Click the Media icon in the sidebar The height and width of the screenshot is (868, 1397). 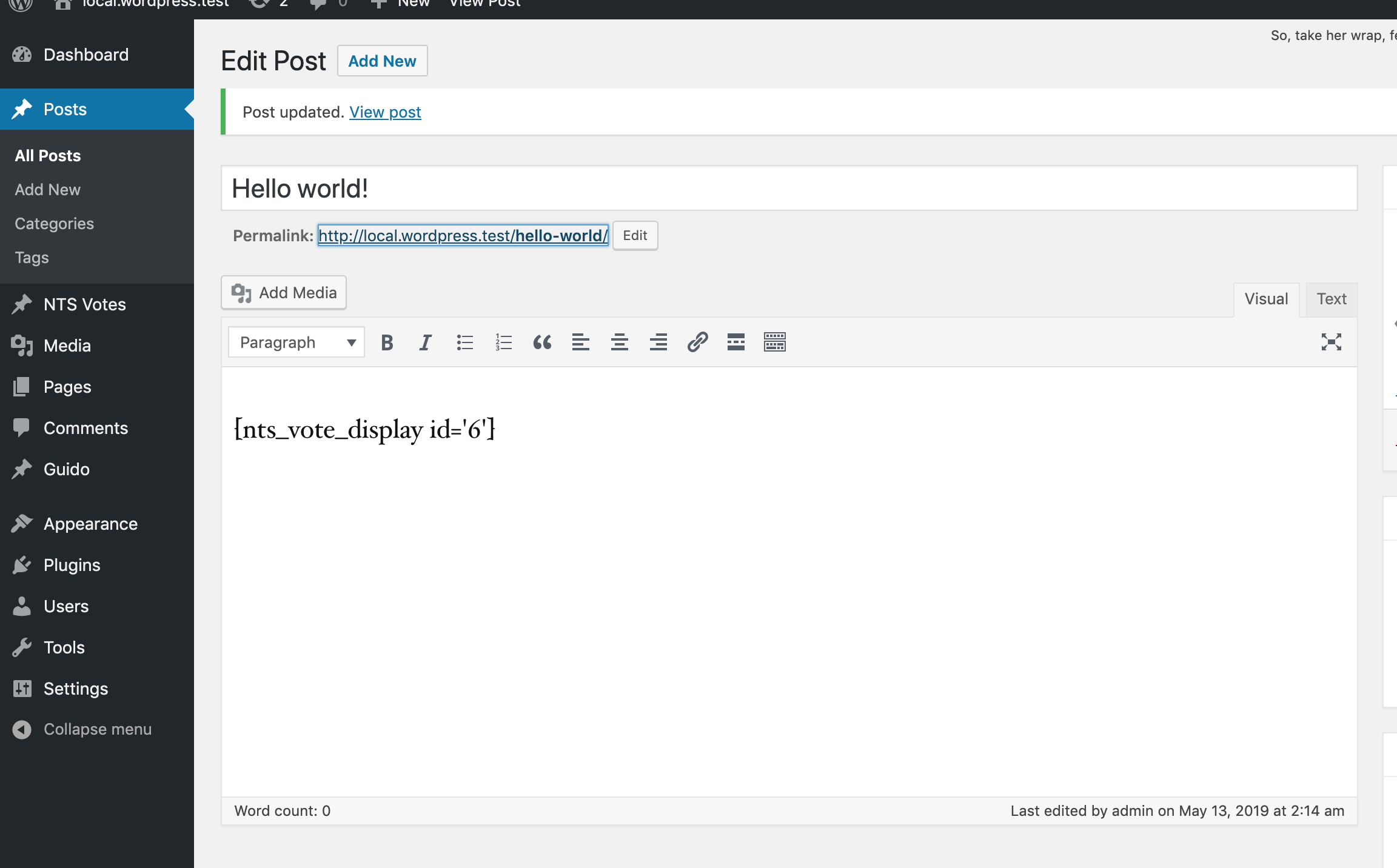tap(22, 346)
